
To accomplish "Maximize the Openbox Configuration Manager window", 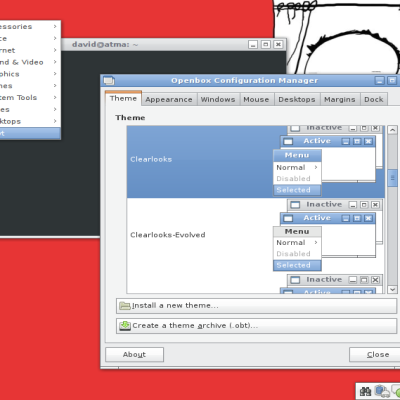I will [392, 80].
